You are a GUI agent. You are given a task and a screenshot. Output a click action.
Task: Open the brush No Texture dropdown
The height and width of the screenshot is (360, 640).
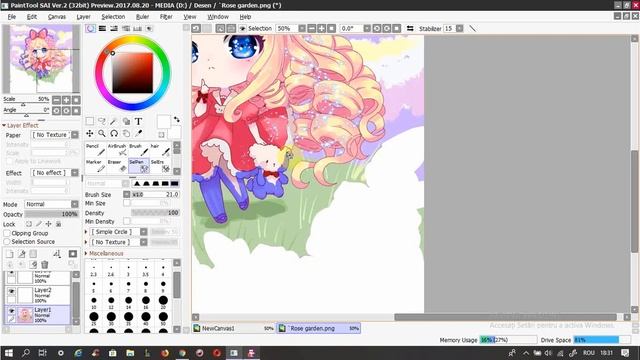(x=118, y=242)
